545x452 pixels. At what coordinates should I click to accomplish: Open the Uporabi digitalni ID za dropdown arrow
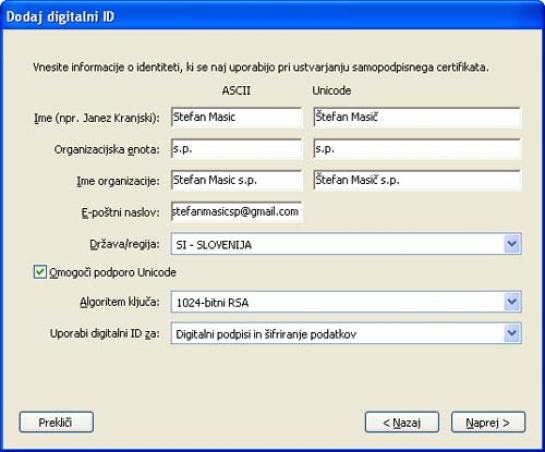pyautogui.click(x=512, y=333)
